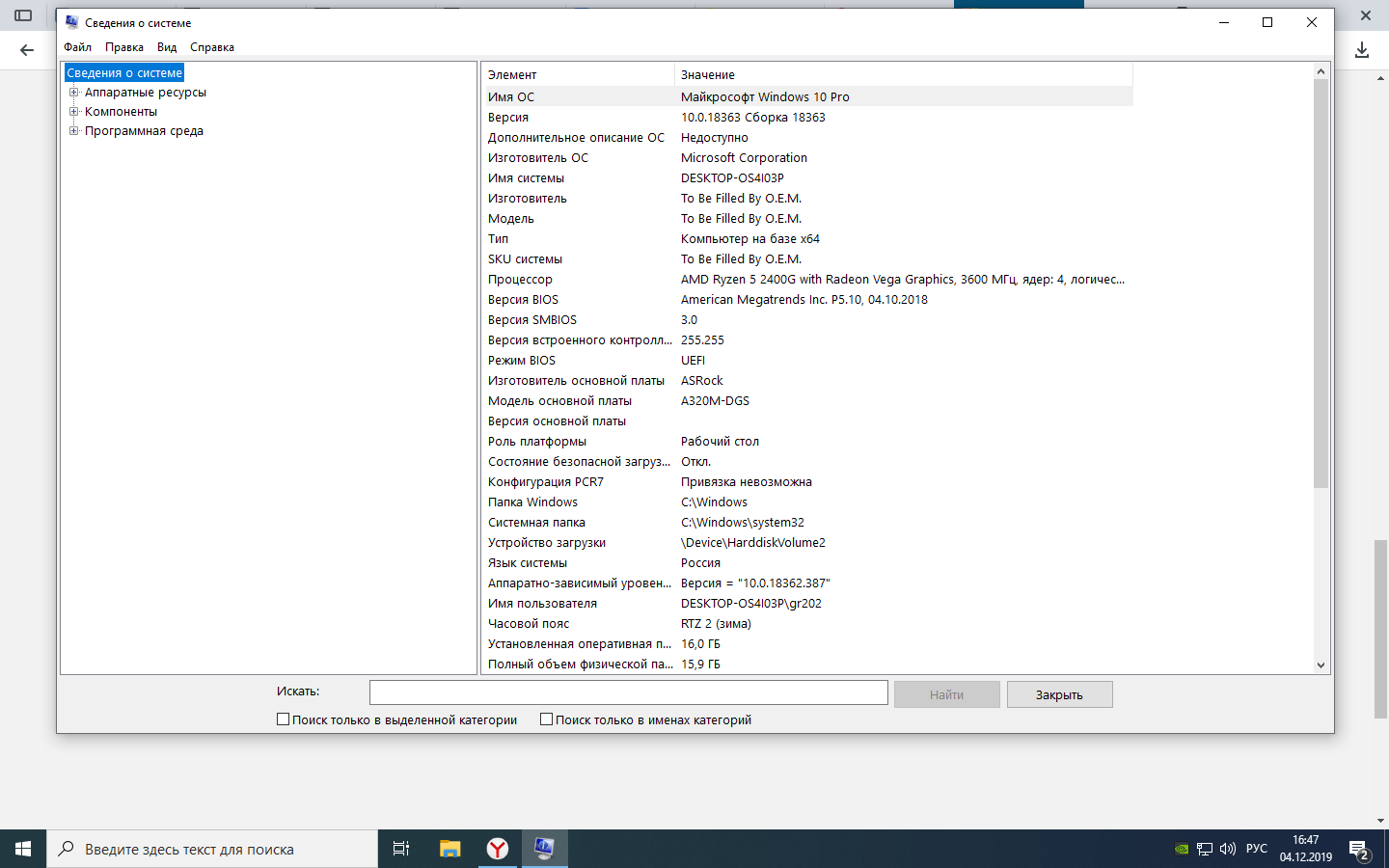Open volume tray icon
The width and height of the screenshot is (1389, 868).
(1228, 849)
